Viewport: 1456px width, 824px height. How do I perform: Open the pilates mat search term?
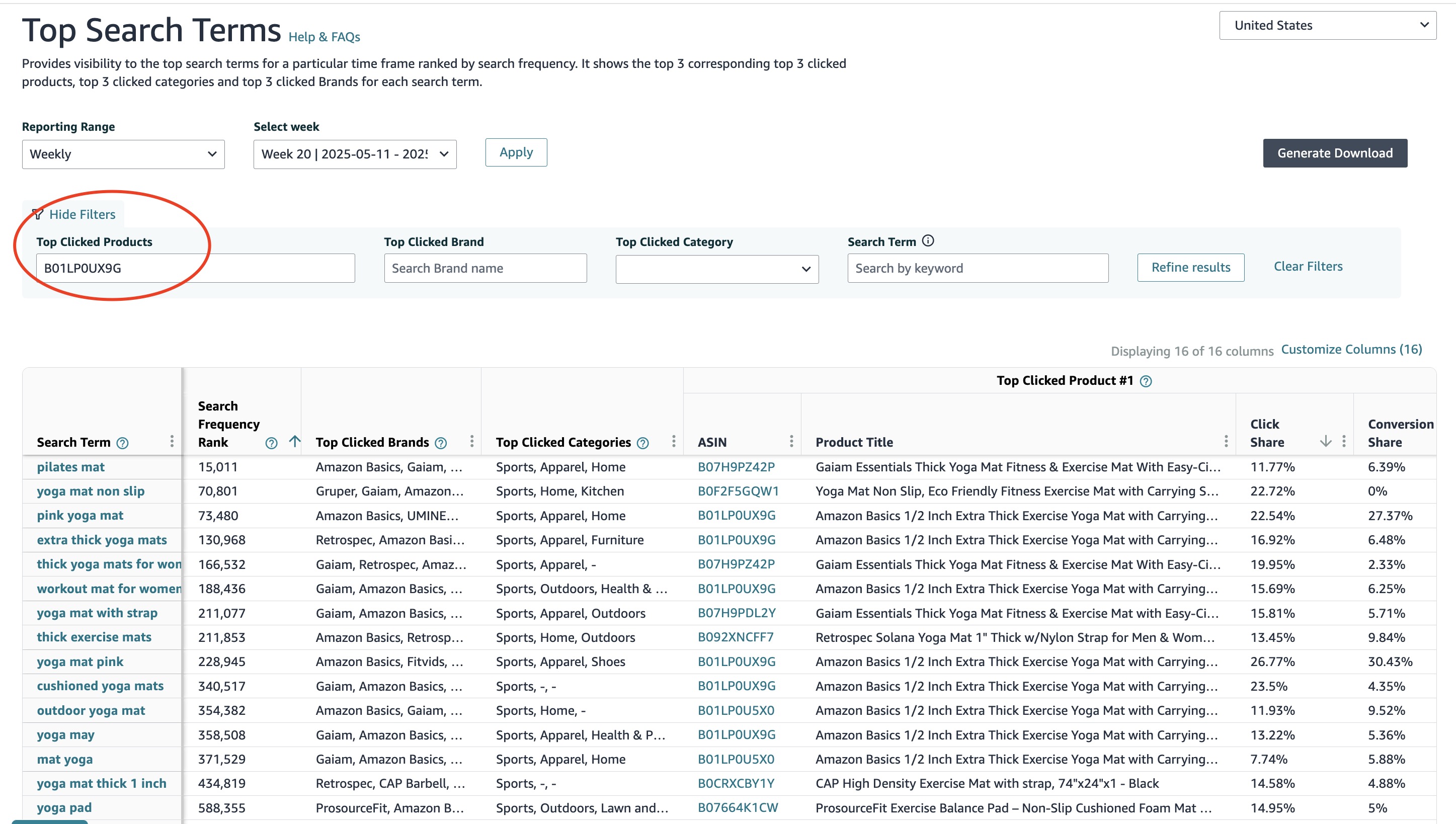click(71, 467)
